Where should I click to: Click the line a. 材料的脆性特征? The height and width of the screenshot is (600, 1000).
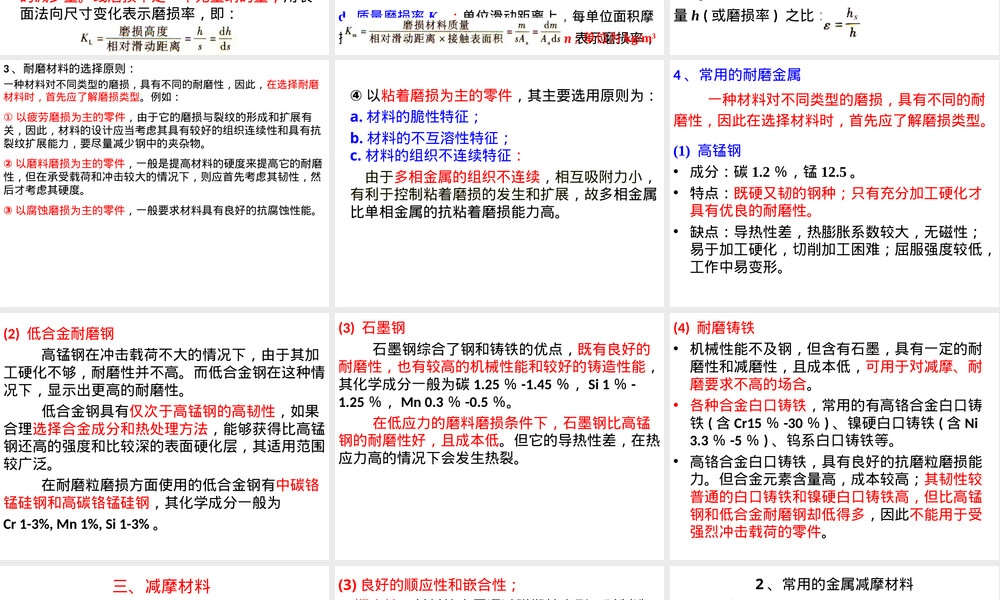point(415,117)
